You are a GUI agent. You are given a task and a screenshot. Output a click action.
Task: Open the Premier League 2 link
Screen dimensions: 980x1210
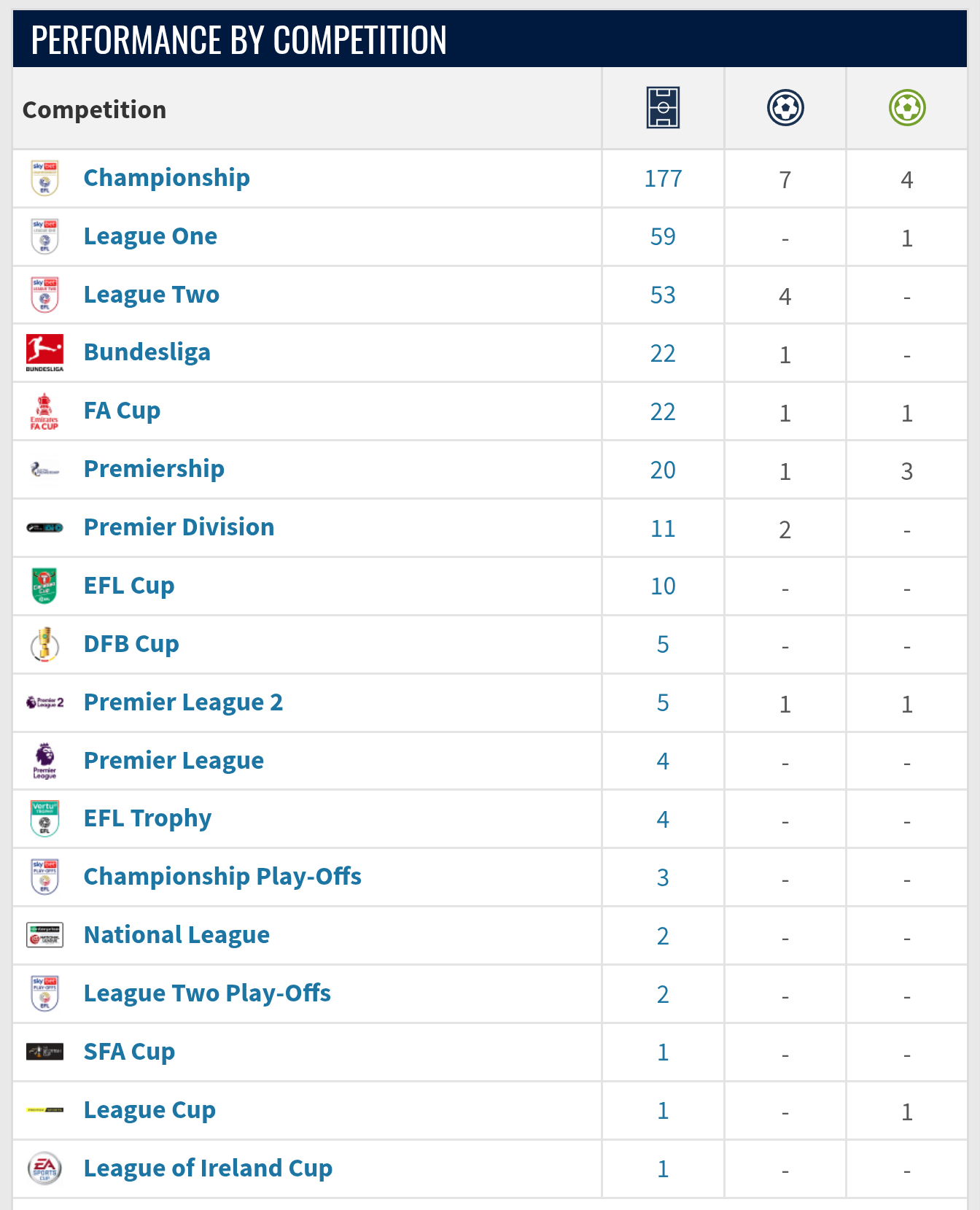[x=183, y=702]
